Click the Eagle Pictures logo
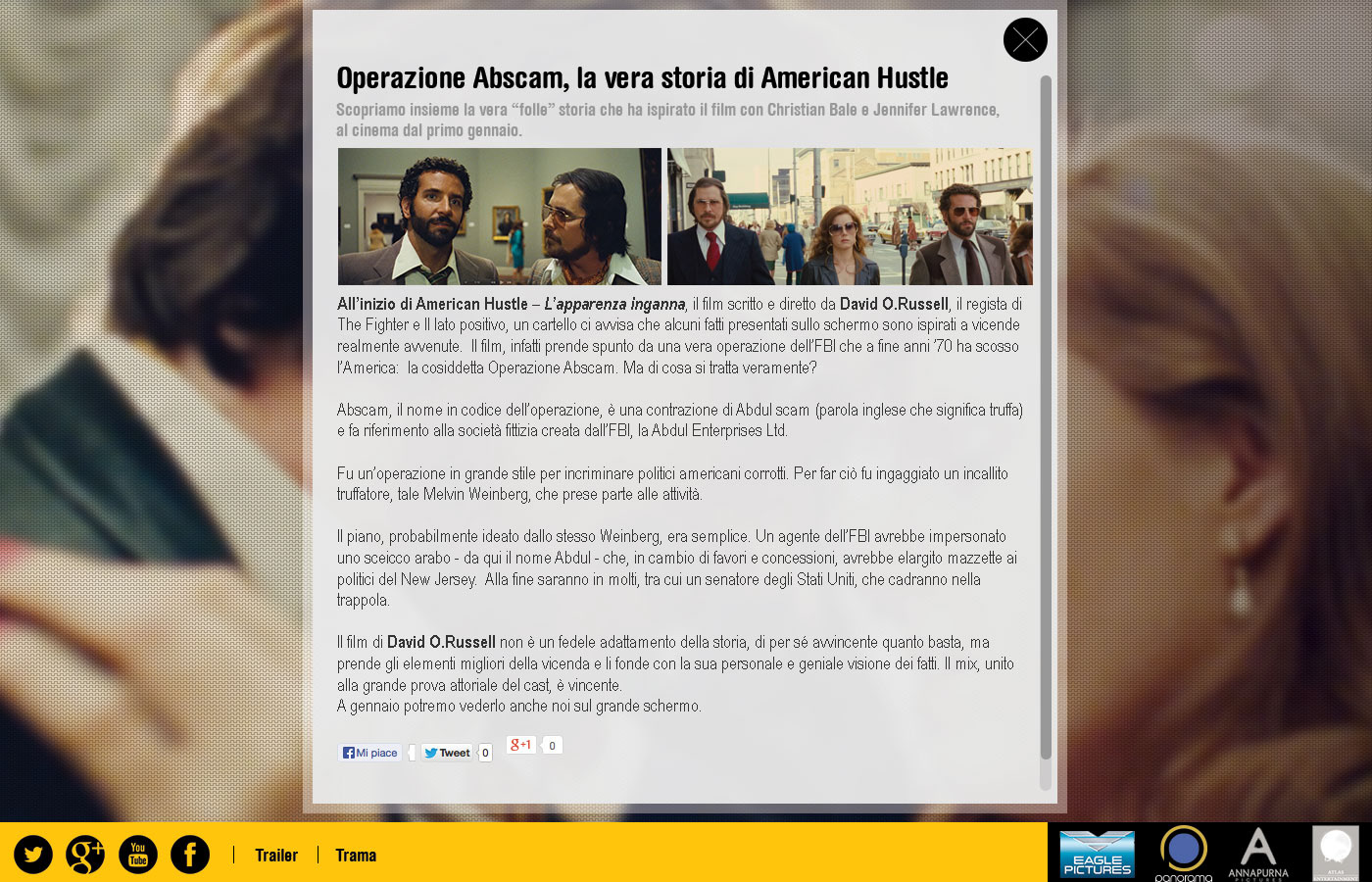The width and height of the screenshot is (1372, 882). point(1098,854)
